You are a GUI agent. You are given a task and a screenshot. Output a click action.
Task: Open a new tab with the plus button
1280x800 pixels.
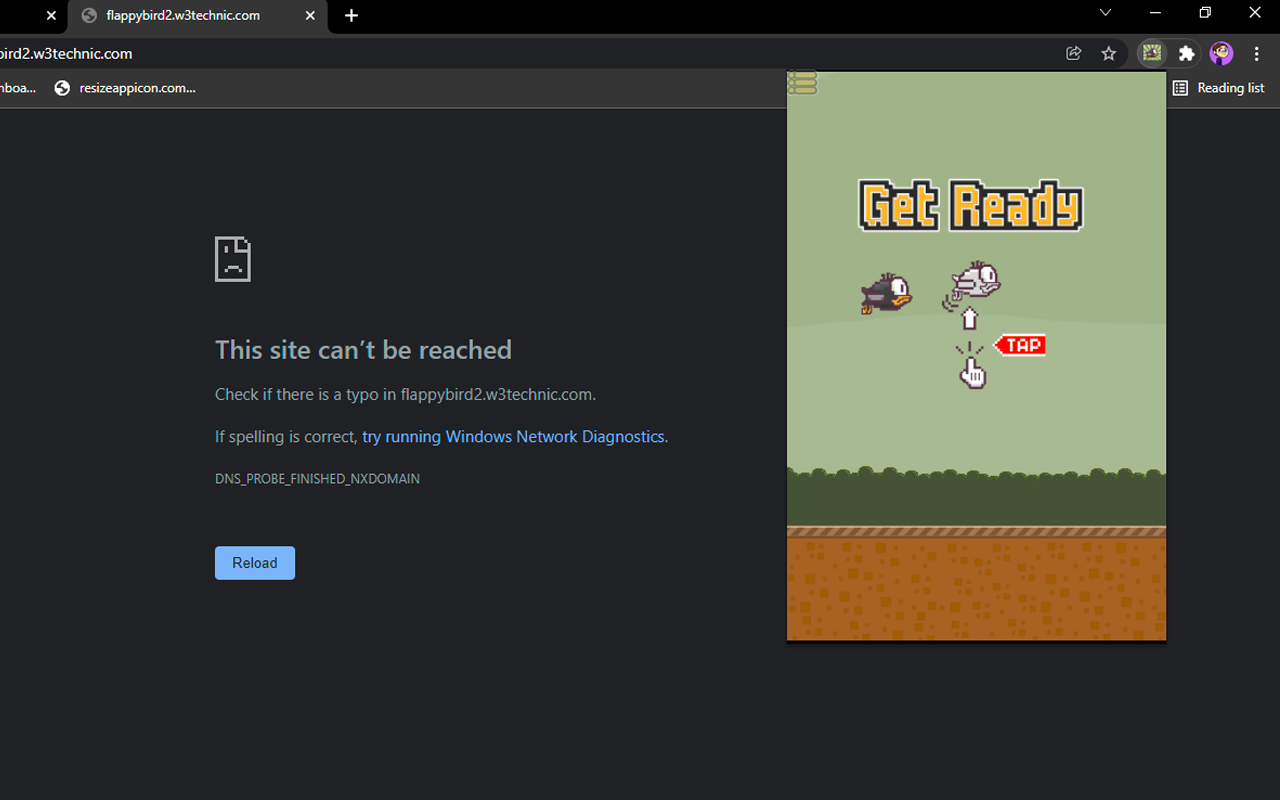coord(351,16)
